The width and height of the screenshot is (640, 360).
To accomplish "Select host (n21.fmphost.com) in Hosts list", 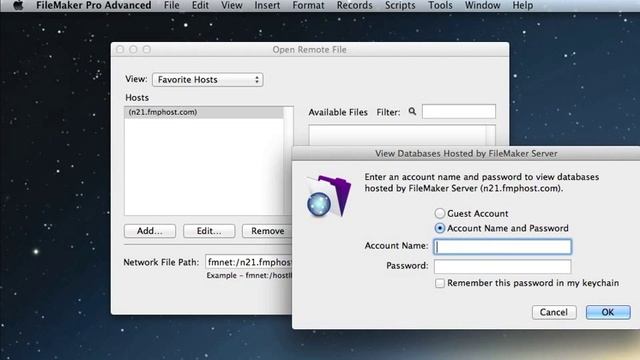I will pyautogui.click(x=204, y=112).
